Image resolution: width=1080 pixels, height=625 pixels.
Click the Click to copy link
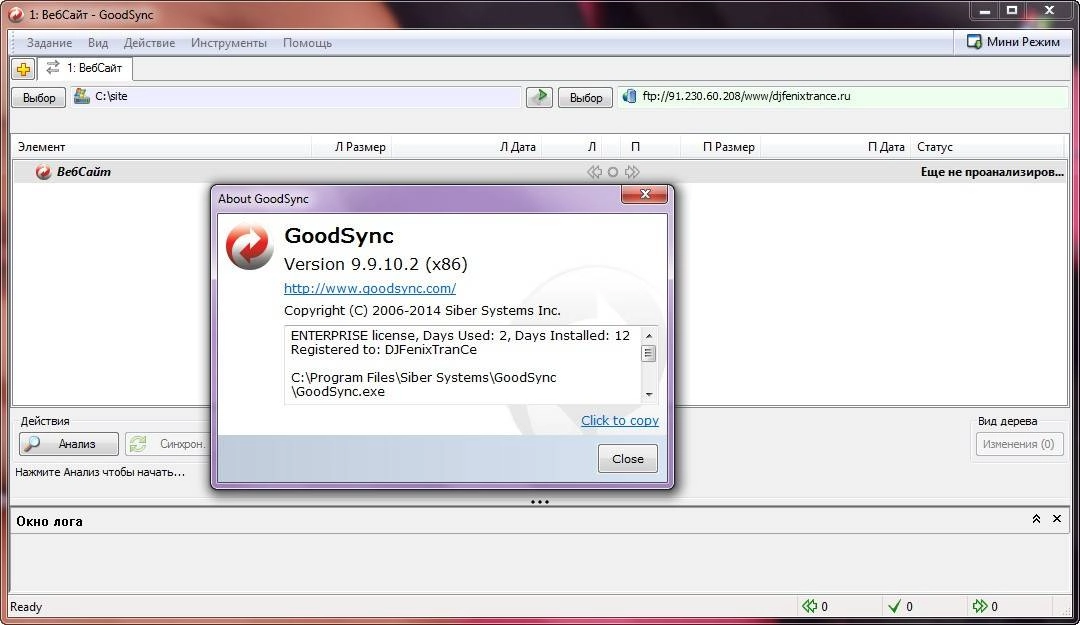pyautogui.click(x=620, y=420)
